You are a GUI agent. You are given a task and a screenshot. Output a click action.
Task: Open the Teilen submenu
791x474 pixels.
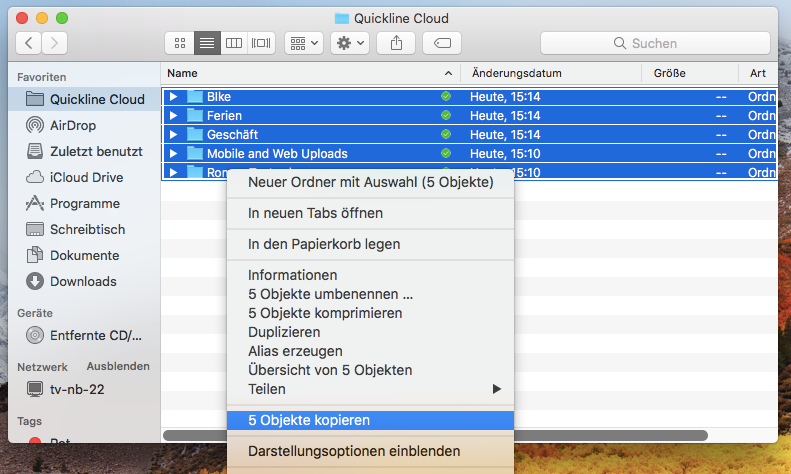point(370,389)
